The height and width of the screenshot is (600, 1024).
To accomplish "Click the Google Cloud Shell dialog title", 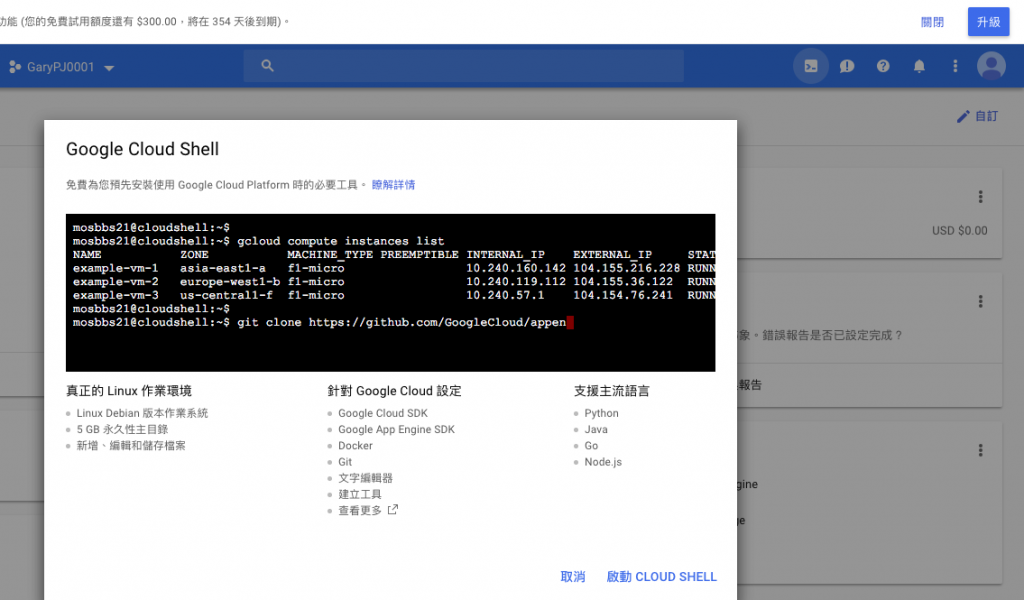I will coord(142,149).
